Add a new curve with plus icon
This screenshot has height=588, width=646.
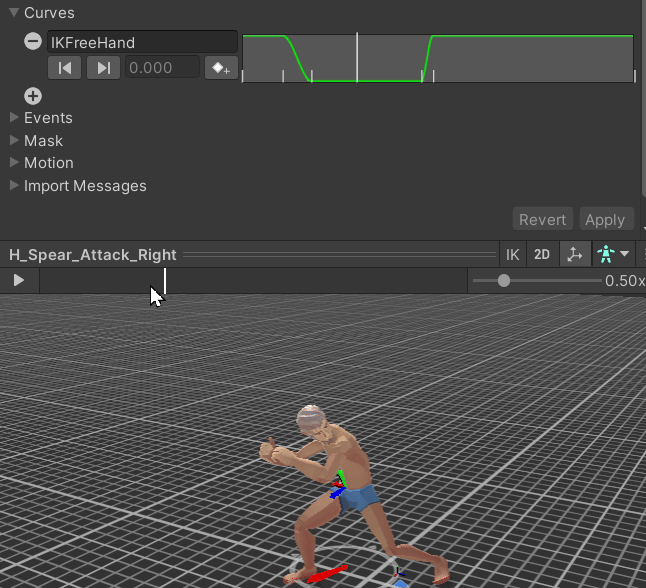tap(33, 96)
